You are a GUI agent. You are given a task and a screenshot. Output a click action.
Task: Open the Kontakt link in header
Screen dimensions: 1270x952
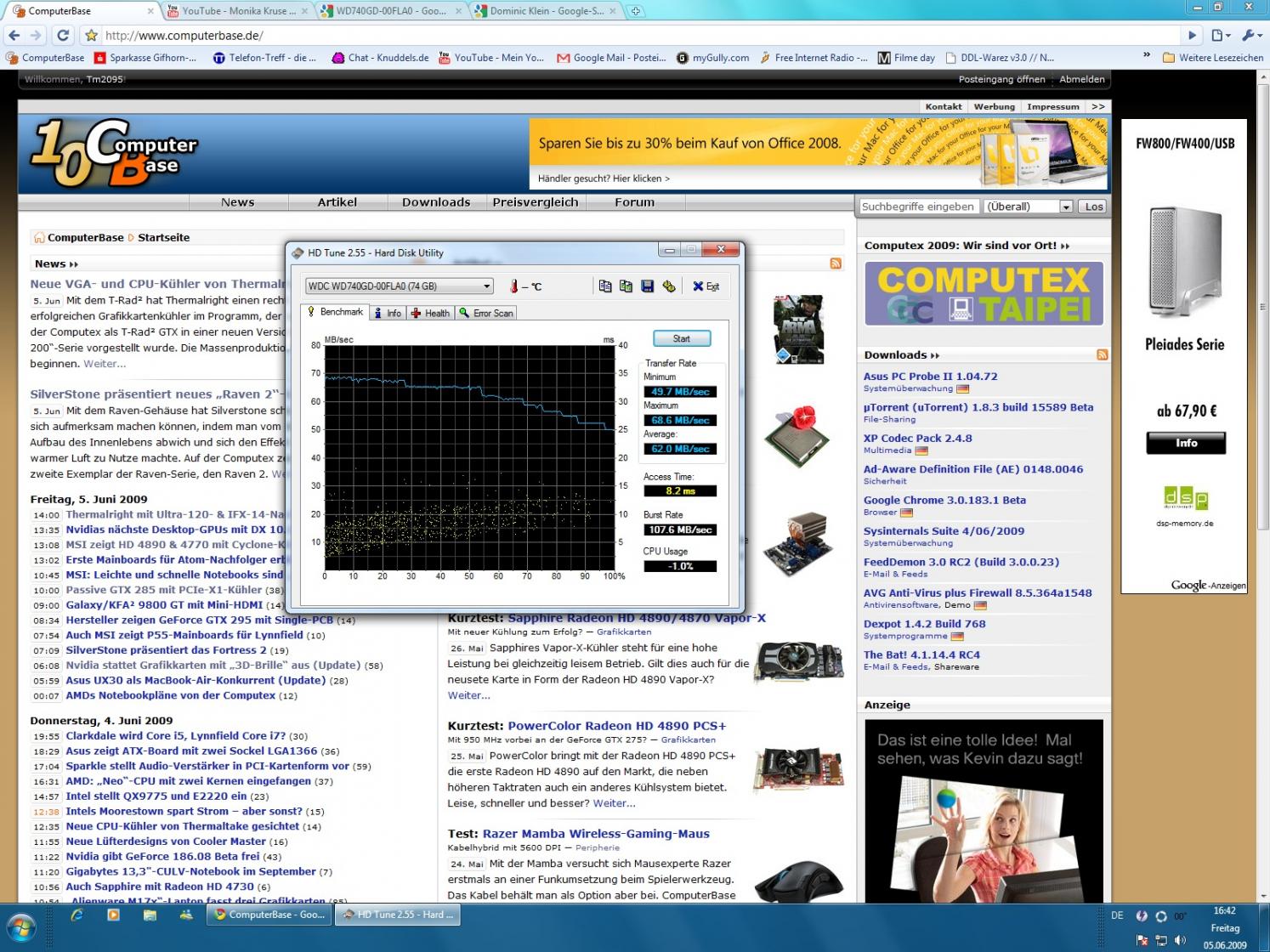[944, 107]
